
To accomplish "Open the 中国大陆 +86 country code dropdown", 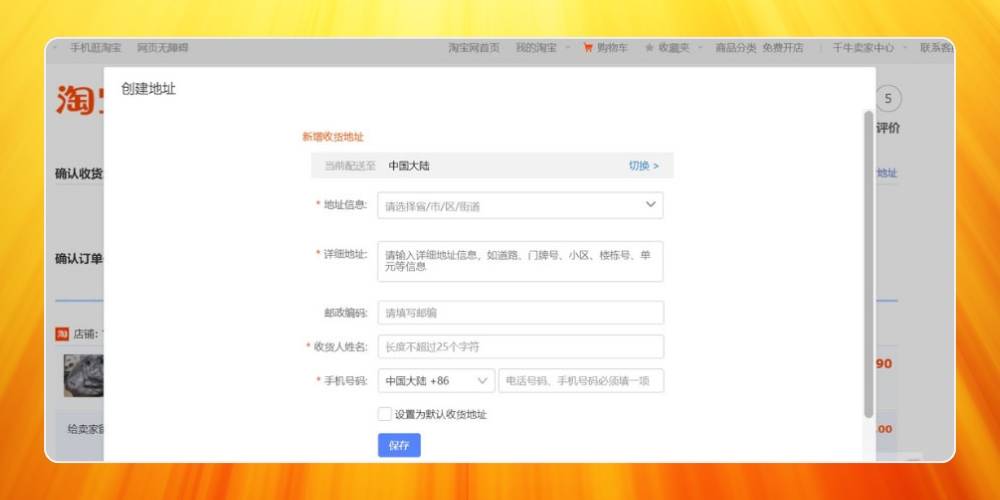I will pyautogui.click(x=436, y=381).
